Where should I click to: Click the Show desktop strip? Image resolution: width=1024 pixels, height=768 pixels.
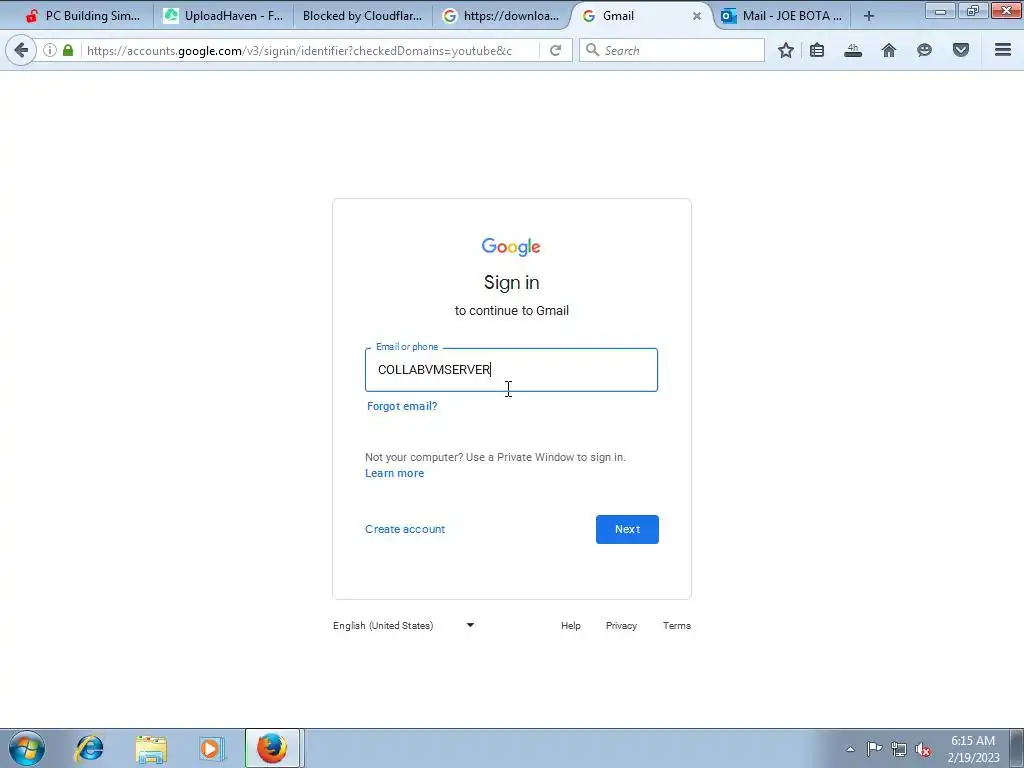click(x=1017, y=748)
